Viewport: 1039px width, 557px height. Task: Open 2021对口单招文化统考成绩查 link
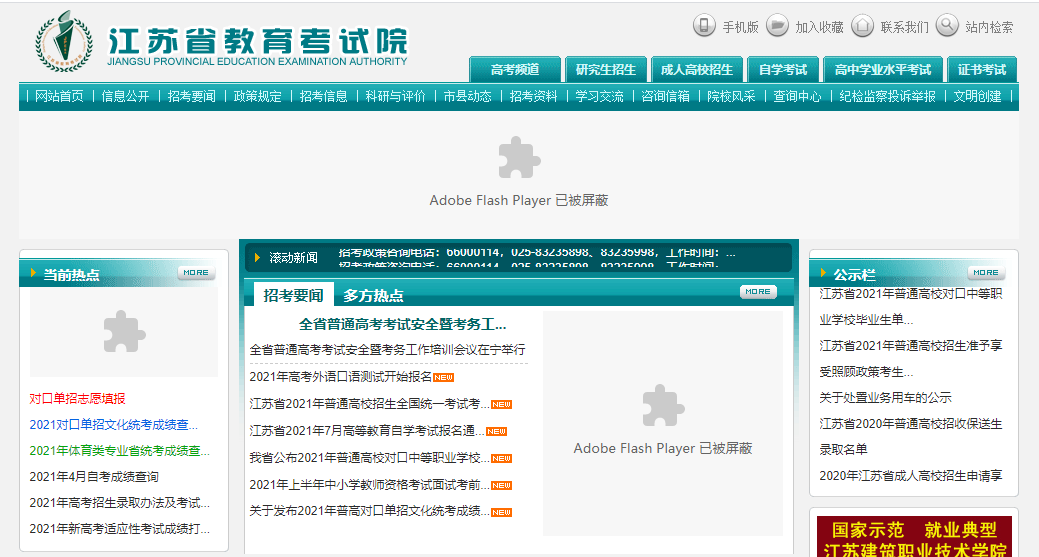point(113,425)
